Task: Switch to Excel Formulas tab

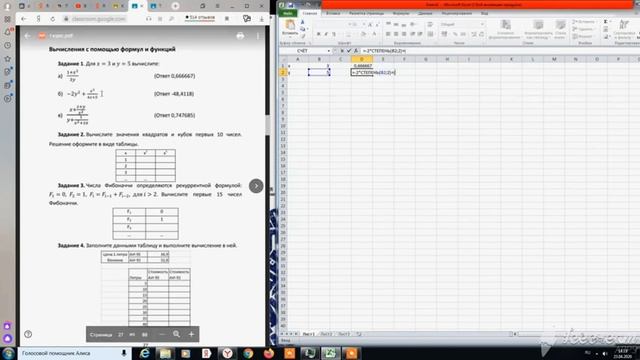Action: [400, 13]
